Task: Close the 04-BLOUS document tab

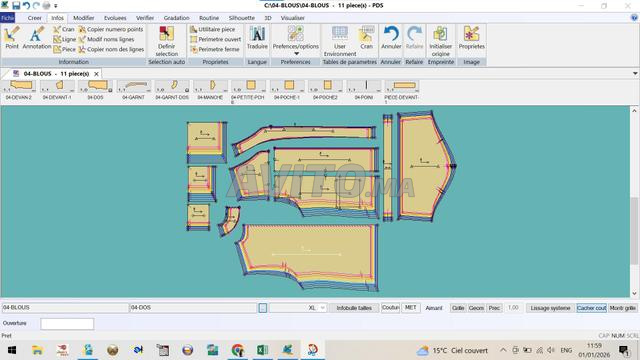Action: (x=96, y=74)
